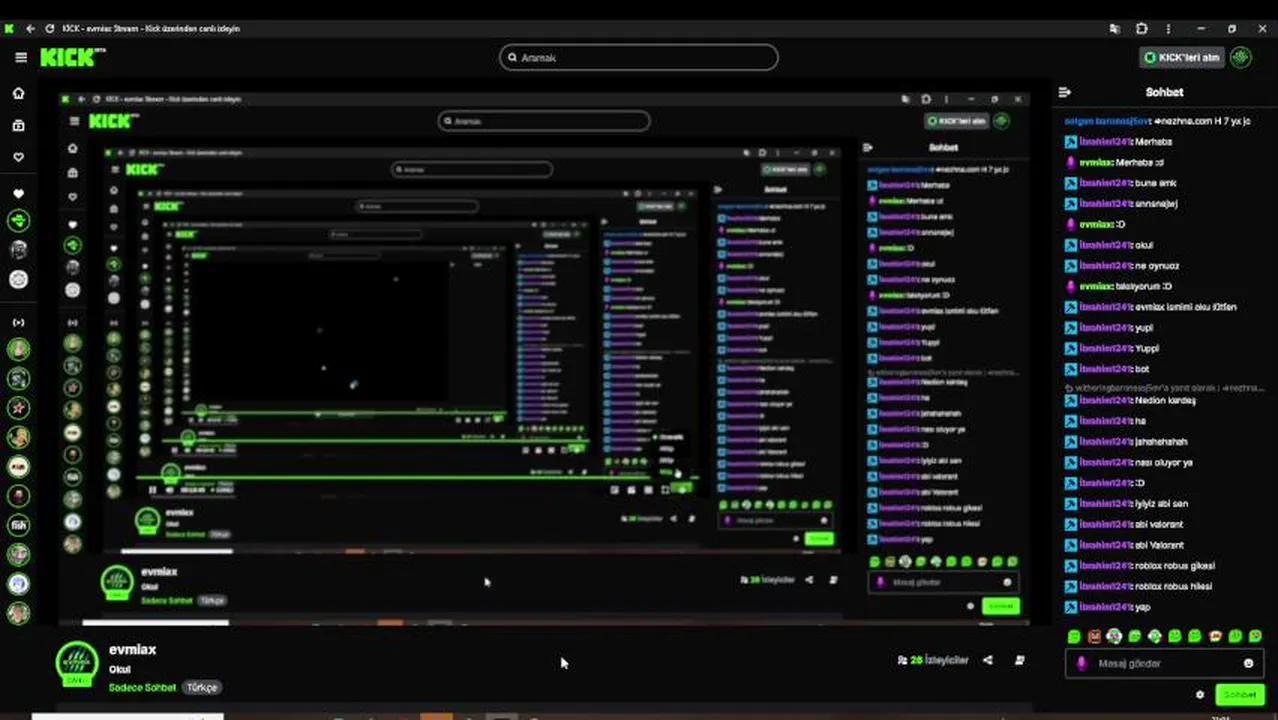Click the outermost 'evmiax ismimi oku lütfen' chat message

1151,307
